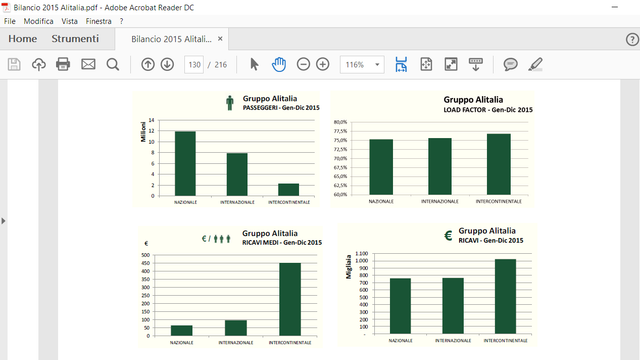Viewport: 640px width, 360px height.
Task: Open the Modifica menu
Action: (38, 21)
